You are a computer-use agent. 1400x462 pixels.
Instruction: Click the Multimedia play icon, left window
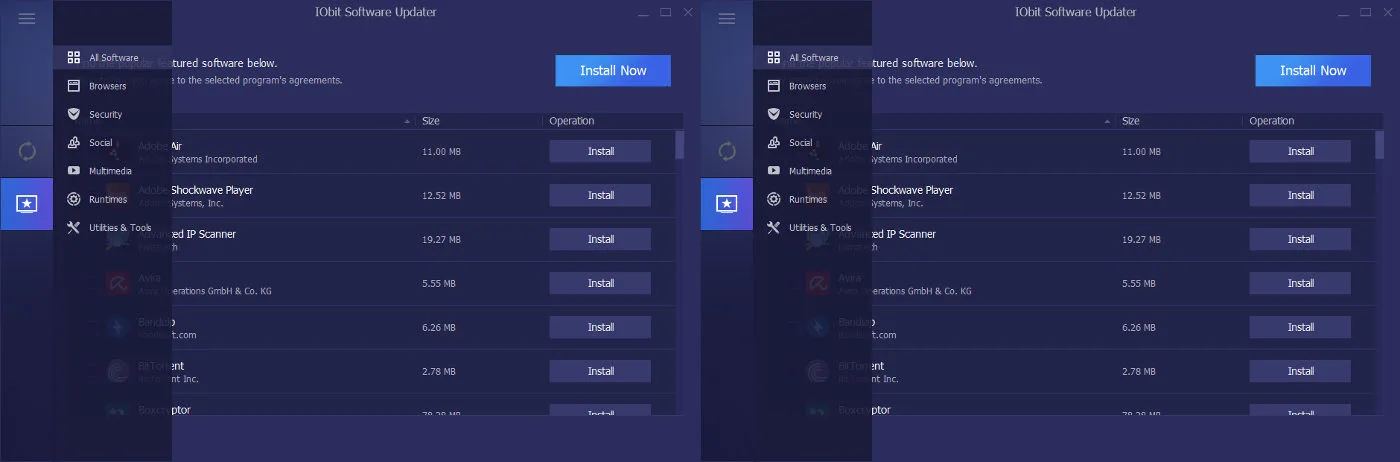[x=74, y=171]
